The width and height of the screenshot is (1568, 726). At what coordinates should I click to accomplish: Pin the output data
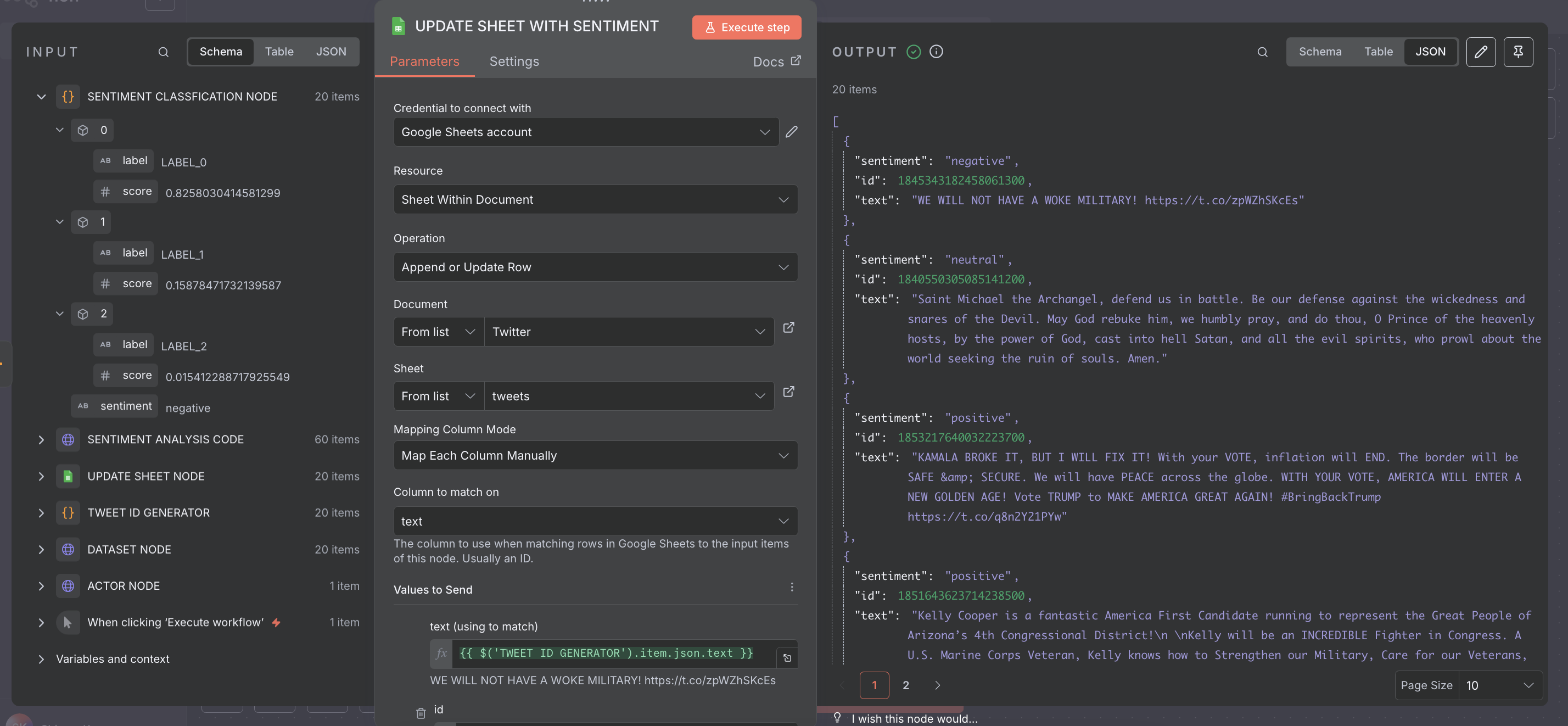point(1517,52)
